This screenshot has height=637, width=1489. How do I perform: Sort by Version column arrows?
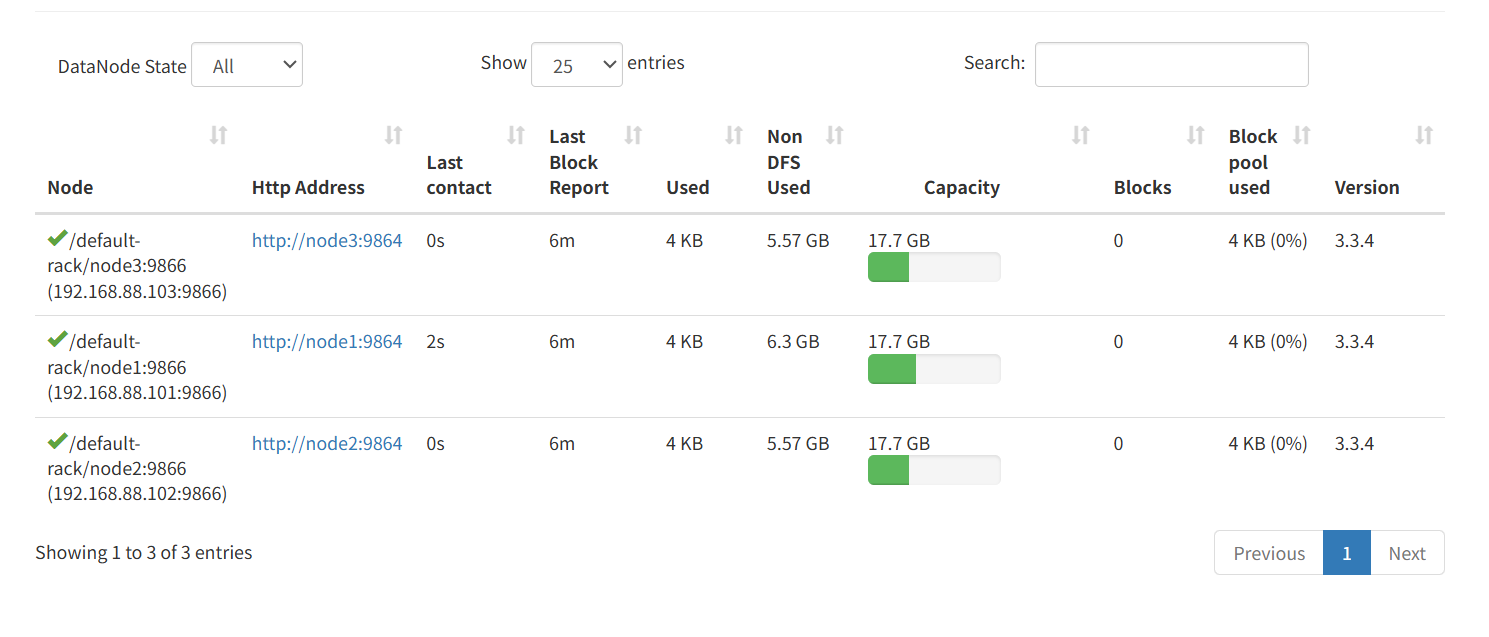point(1425,135)
